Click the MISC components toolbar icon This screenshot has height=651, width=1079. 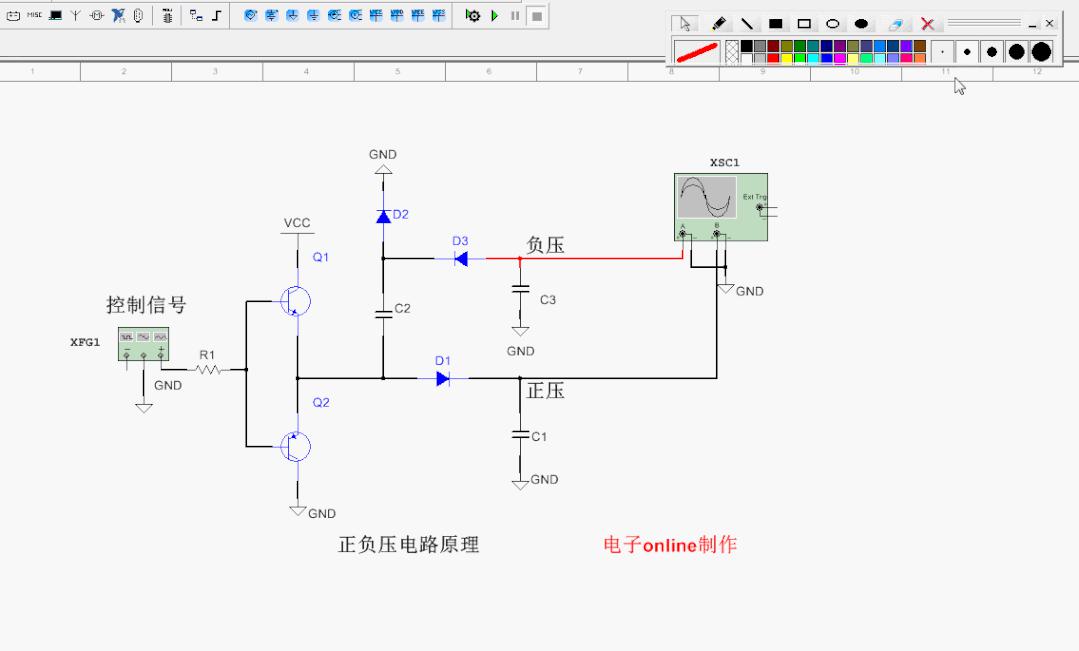tap(35, 16)
